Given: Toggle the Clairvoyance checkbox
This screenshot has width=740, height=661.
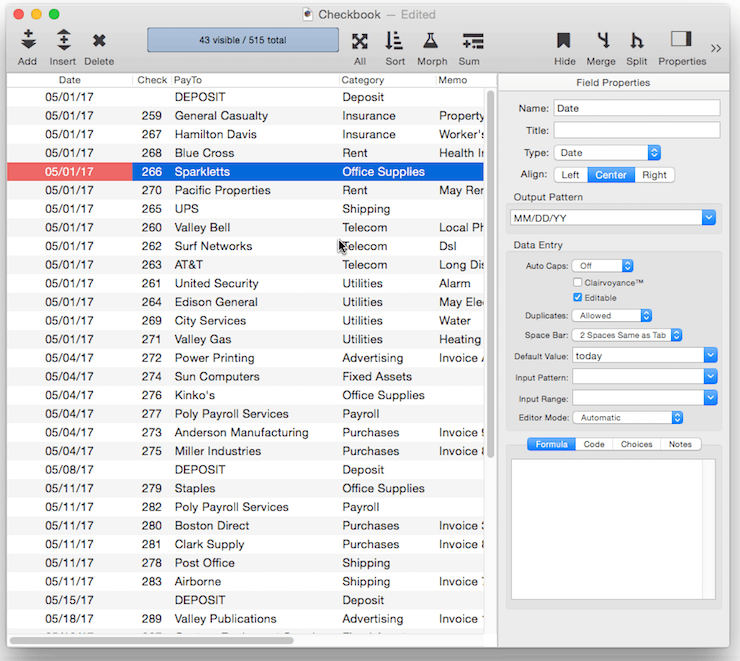Looking at the screenshot, I should pos(577,282).
